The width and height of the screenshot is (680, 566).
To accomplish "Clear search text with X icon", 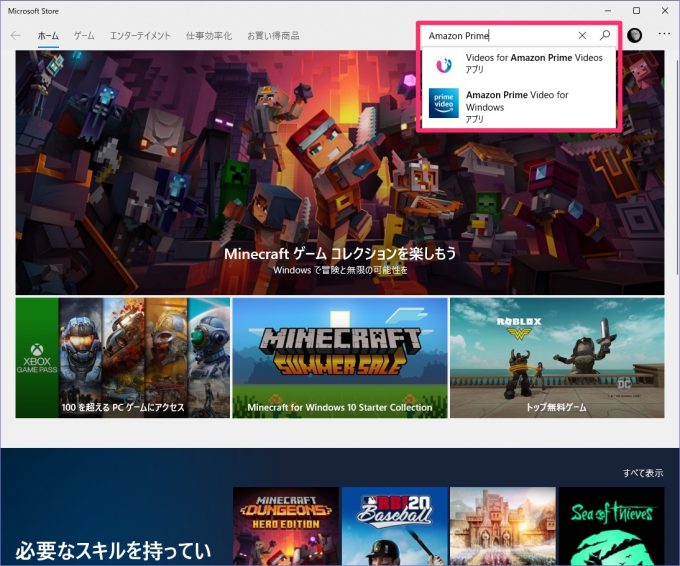I will point(582,36).
